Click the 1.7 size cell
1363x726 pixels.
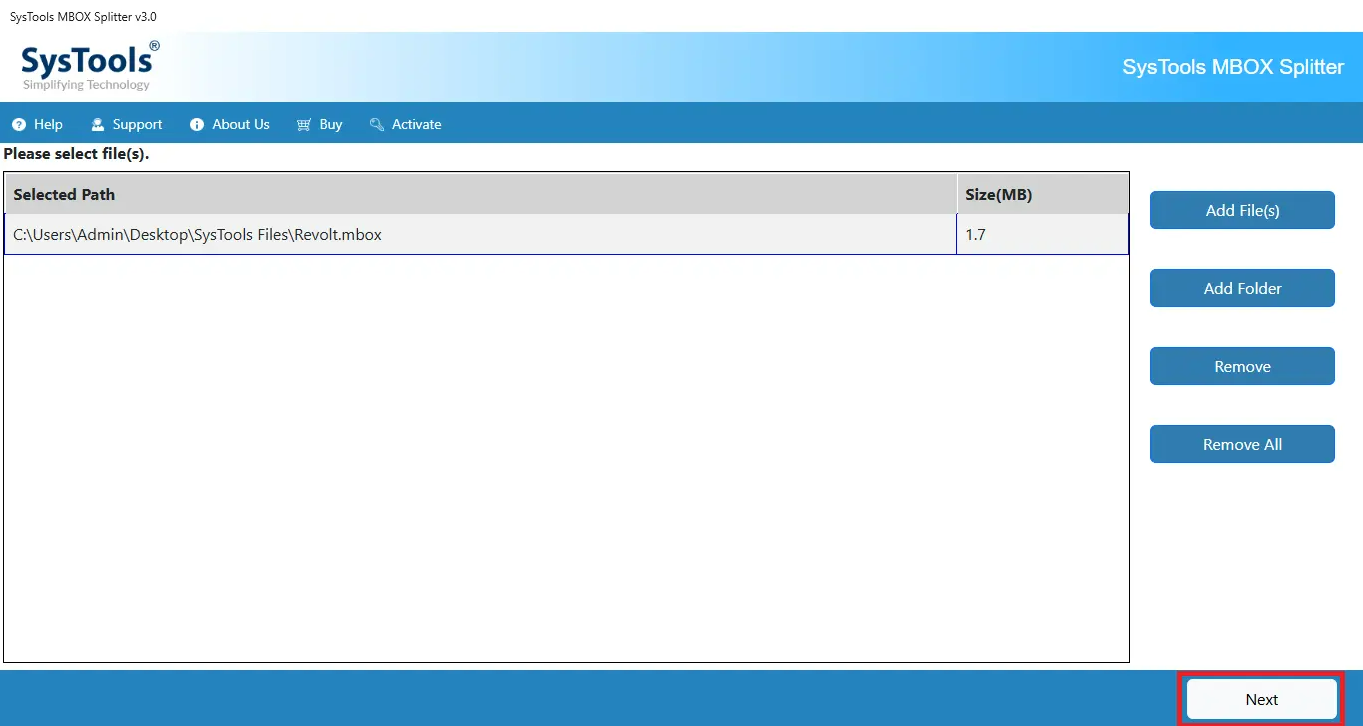[1043, 235]
